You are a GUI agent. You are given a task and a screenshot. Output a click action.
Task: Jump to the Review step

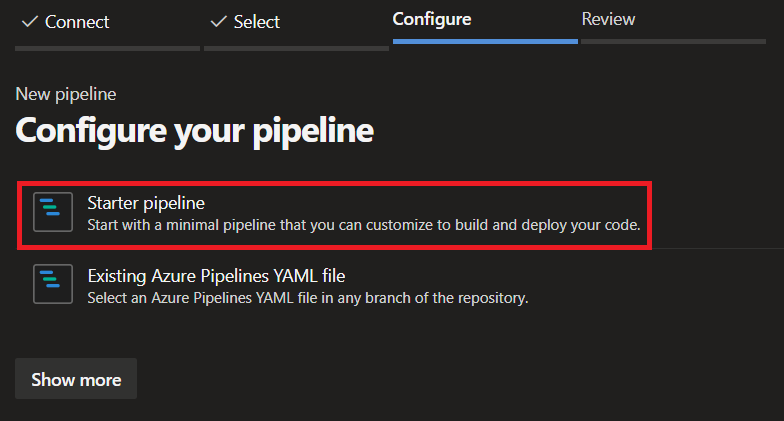pos(608,19)
